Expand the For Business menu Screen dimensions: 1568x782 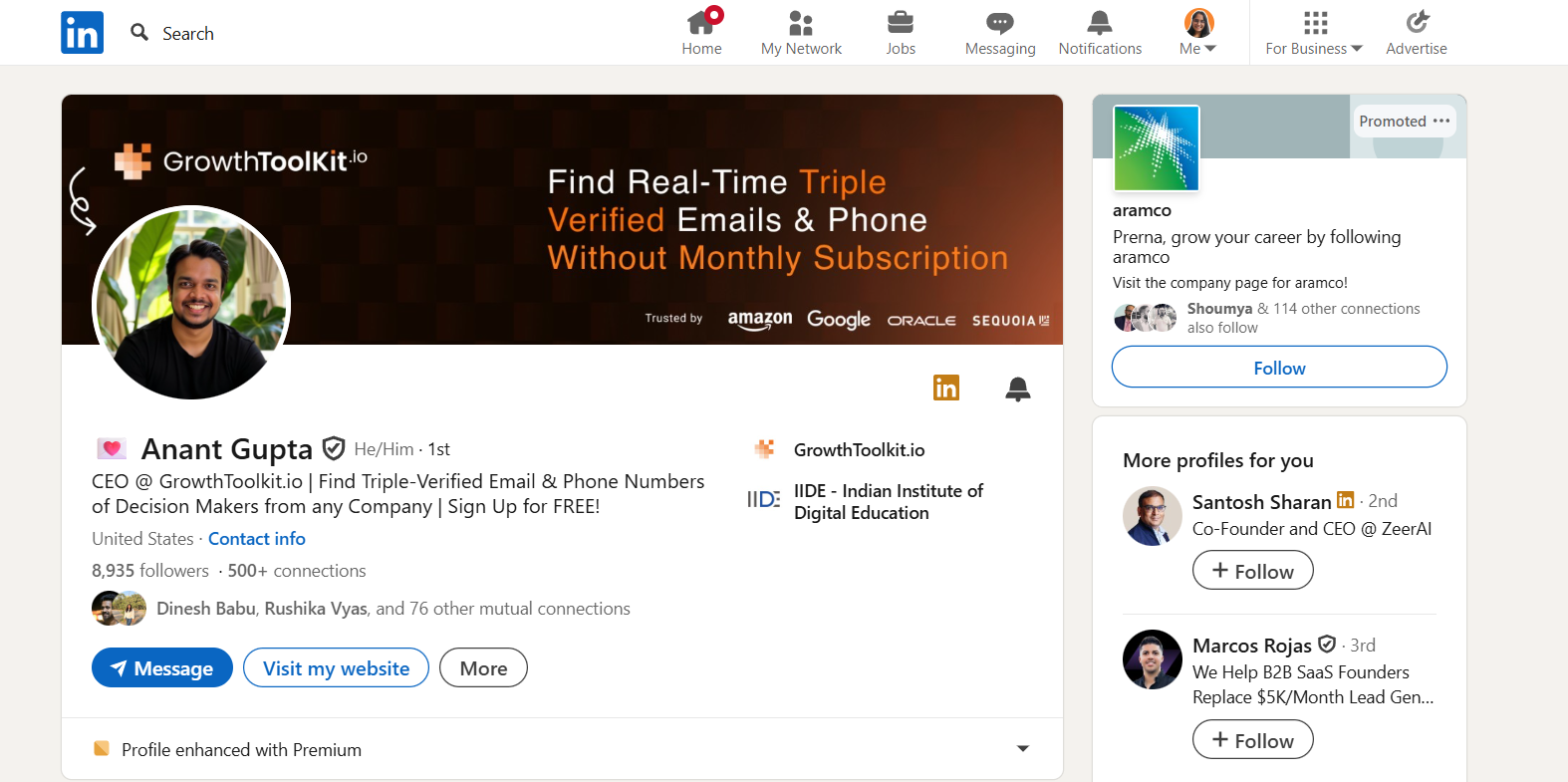(x=1314, y=33)
